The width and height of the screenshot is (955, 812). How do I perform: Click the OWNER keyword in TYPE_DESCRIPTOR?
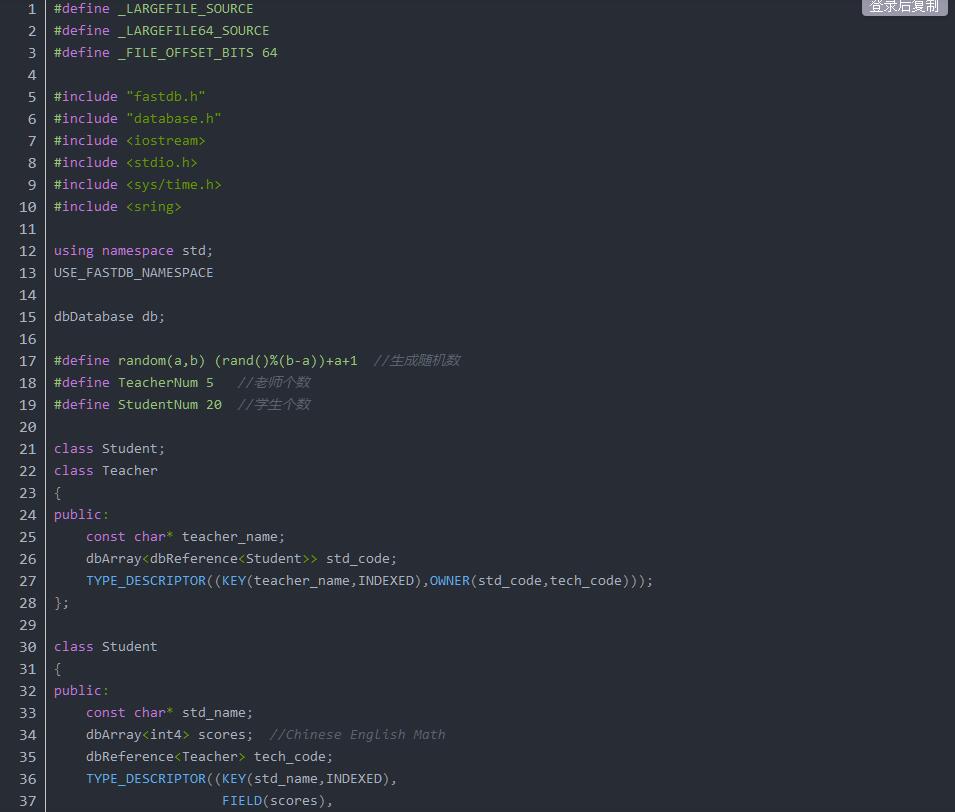(x=449, y=581)
